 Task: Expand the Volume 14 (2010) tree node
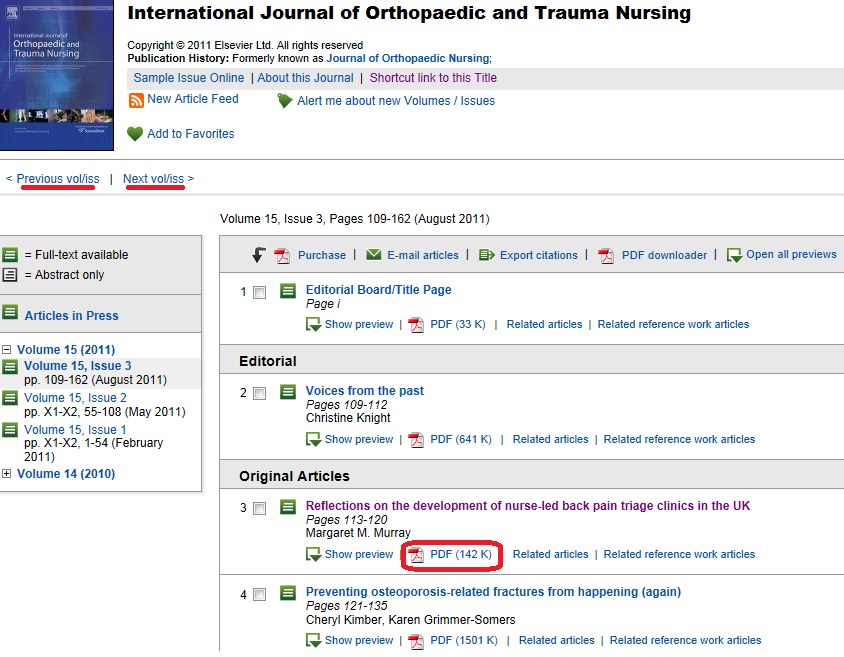point(6,474)
